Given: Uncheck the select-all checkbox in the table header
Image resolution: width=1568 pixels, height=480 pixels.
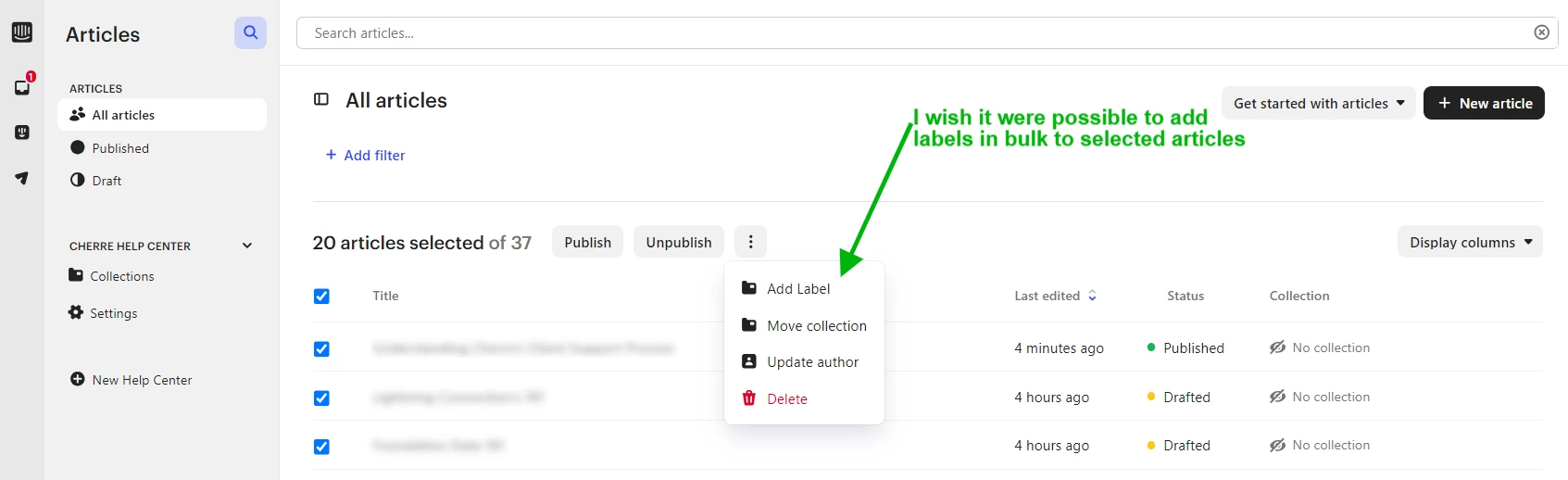Looking at the screenshot, I should tap(321, 297).
